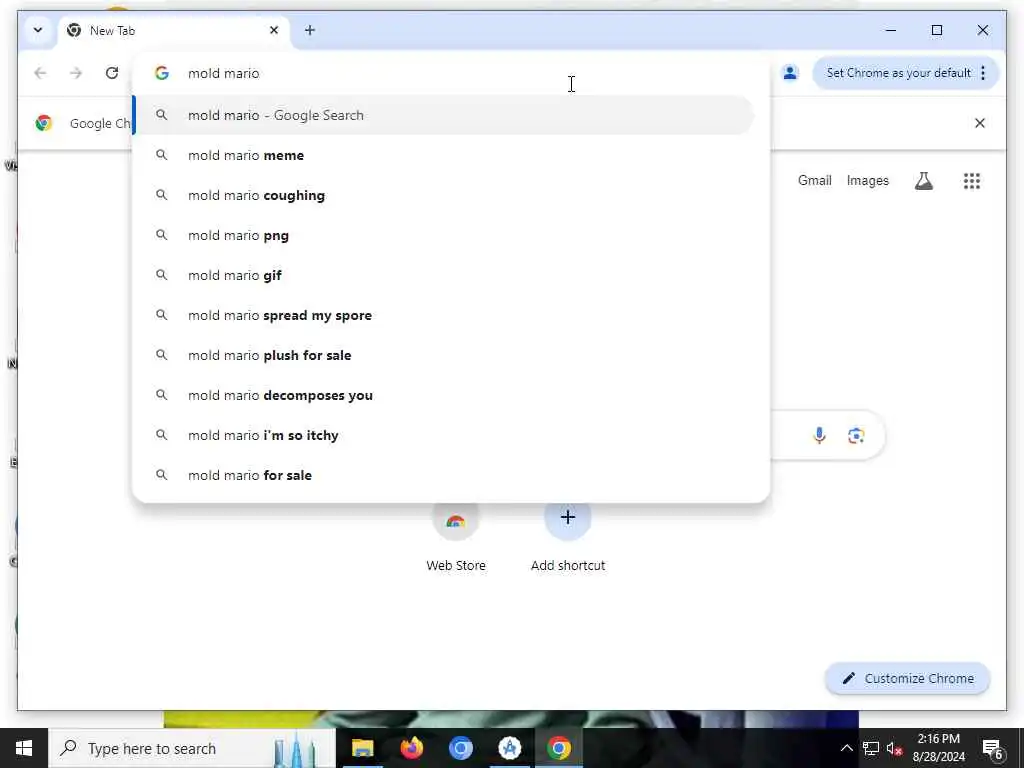Select the New Tab tab
The image size is (1024, 768).
[x=173, y=31]
